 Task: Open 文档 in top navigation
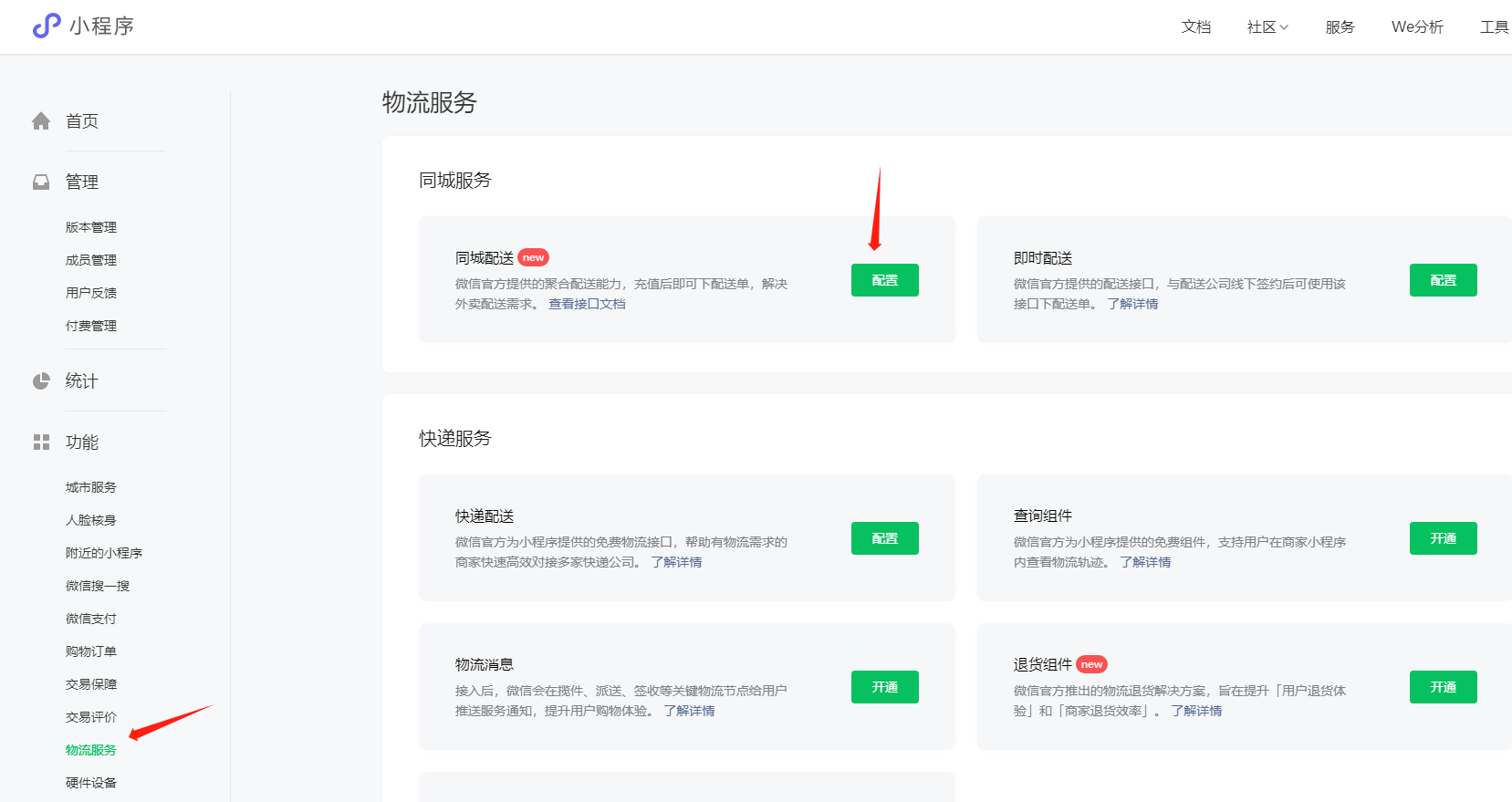click(x=1196, y=27)
